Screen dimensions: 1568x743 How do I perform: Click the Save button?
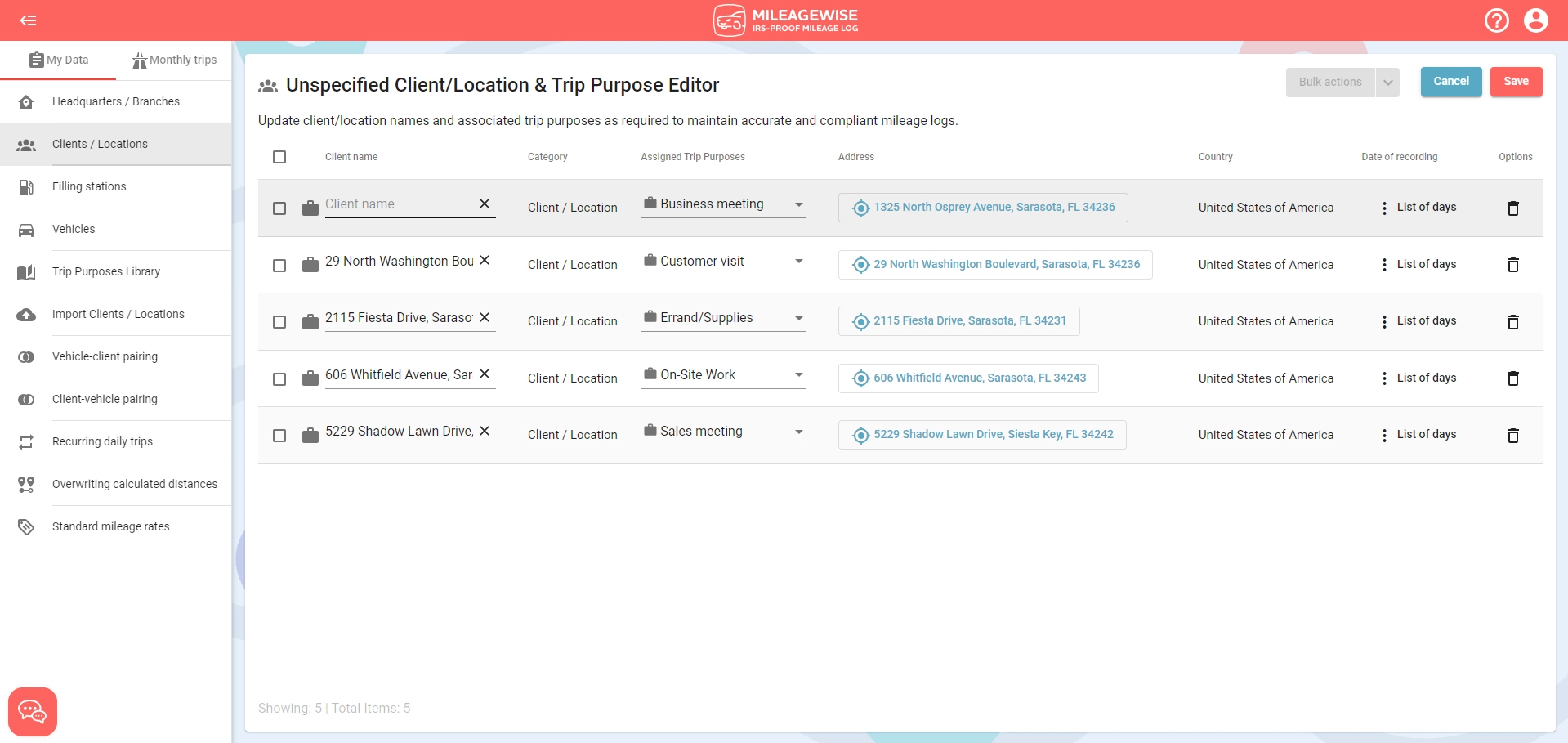tap(1516, 82)
